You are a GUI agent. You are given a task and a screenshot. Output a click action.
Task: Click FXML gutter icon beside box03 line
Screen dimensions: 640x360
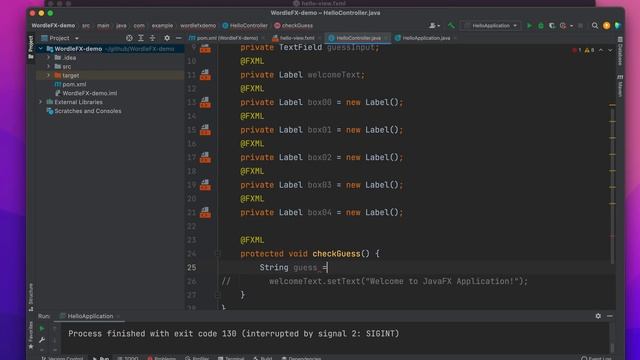tap(205, 185)
